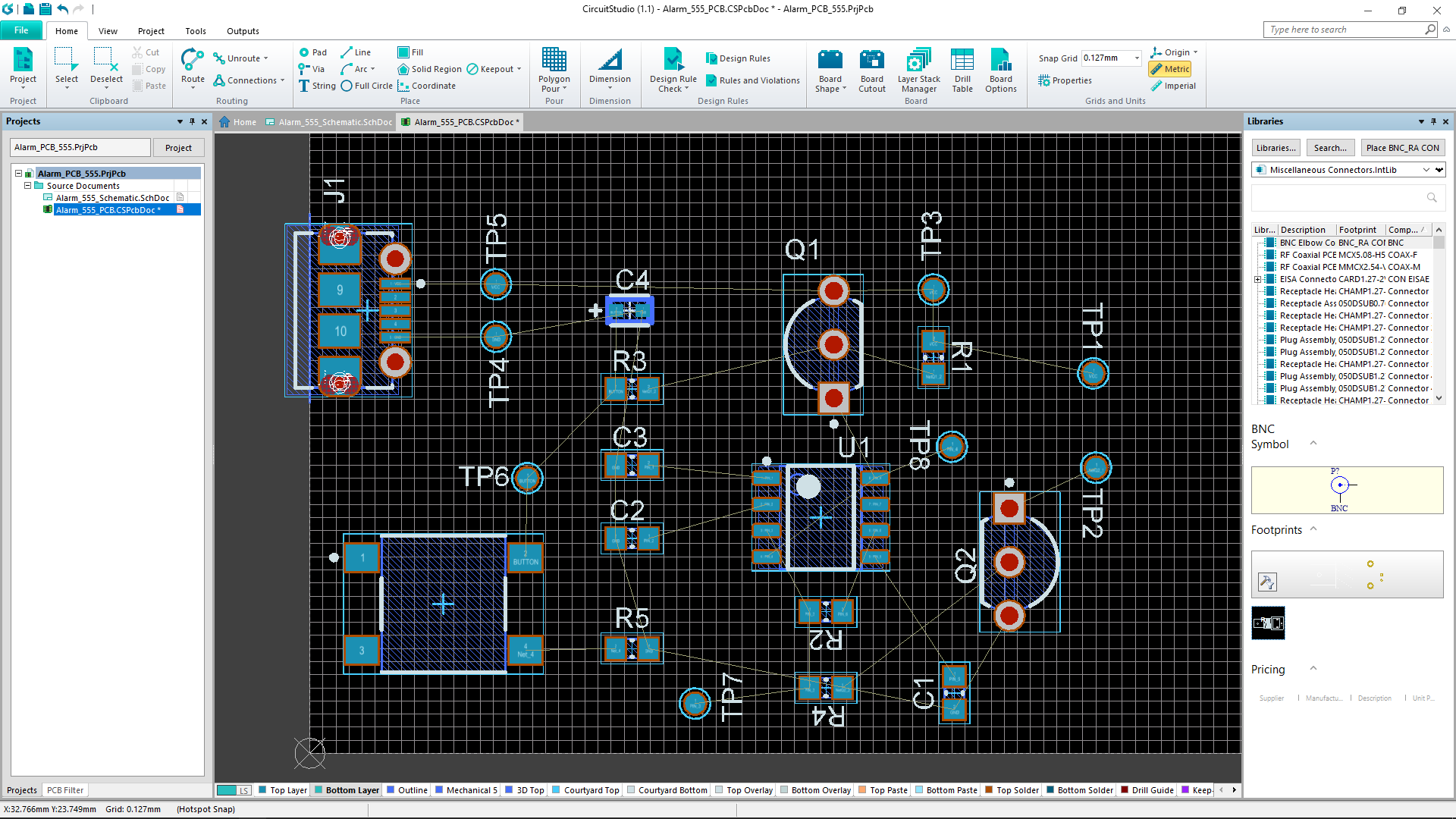Click the Search... button in Libraries

coord(1329,148)
